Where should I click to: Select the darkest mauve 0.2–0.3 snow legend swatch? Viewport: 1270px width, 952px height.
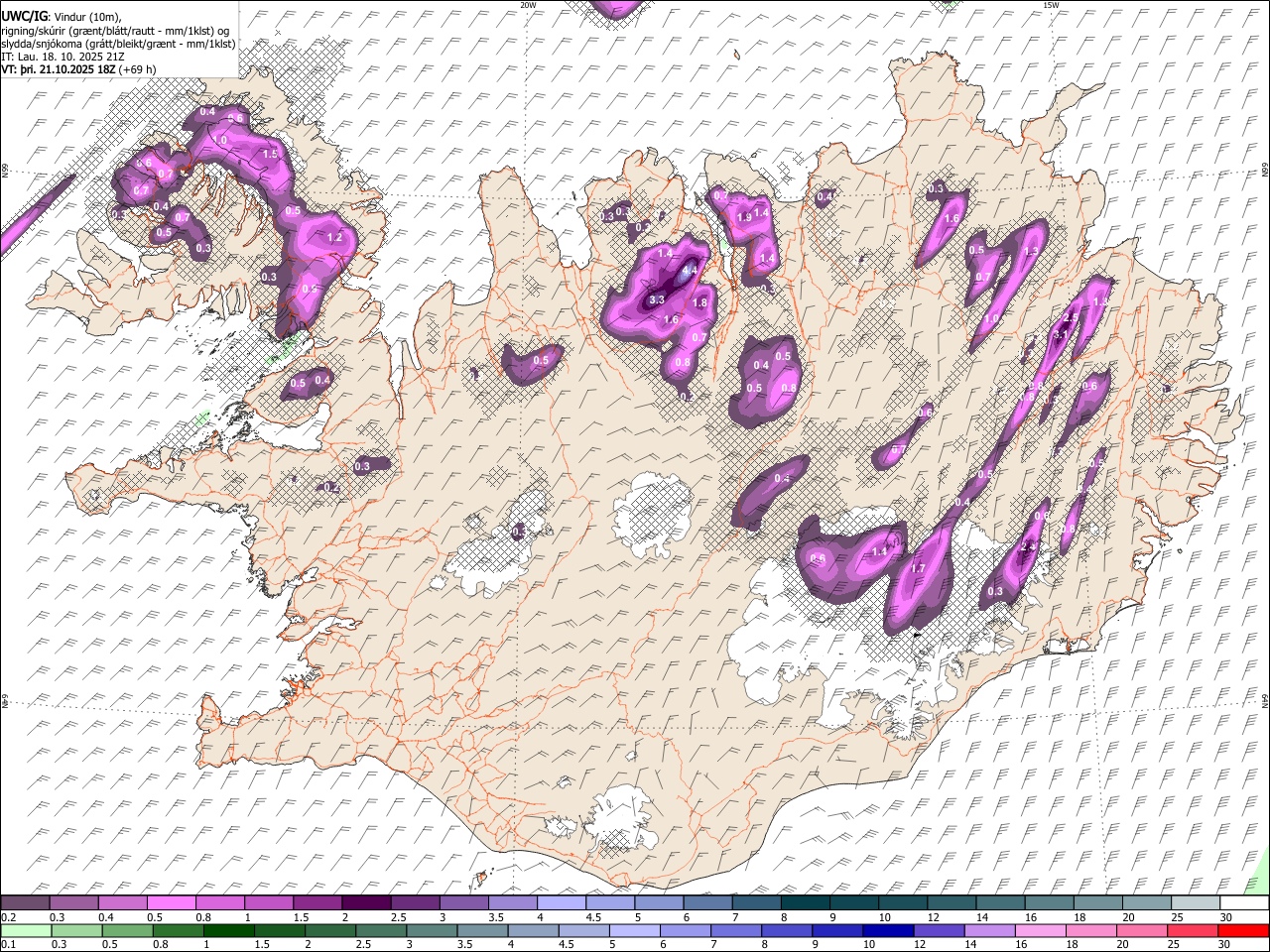(x=25, y=902)
